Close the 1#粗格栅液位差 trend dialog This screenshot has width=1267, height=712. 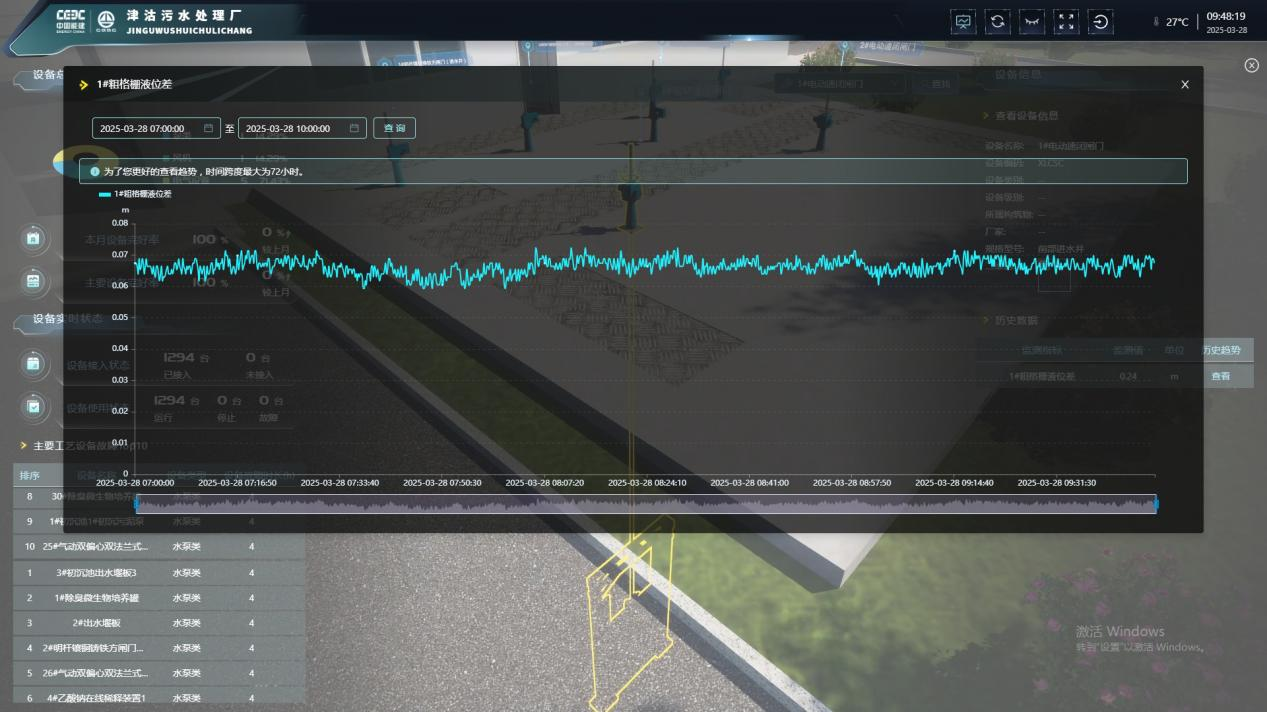coord(1185,85)
